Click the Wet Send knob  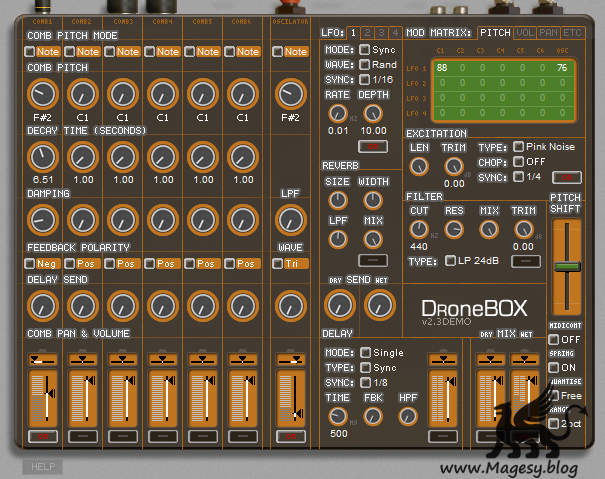[x=380, y=305]
